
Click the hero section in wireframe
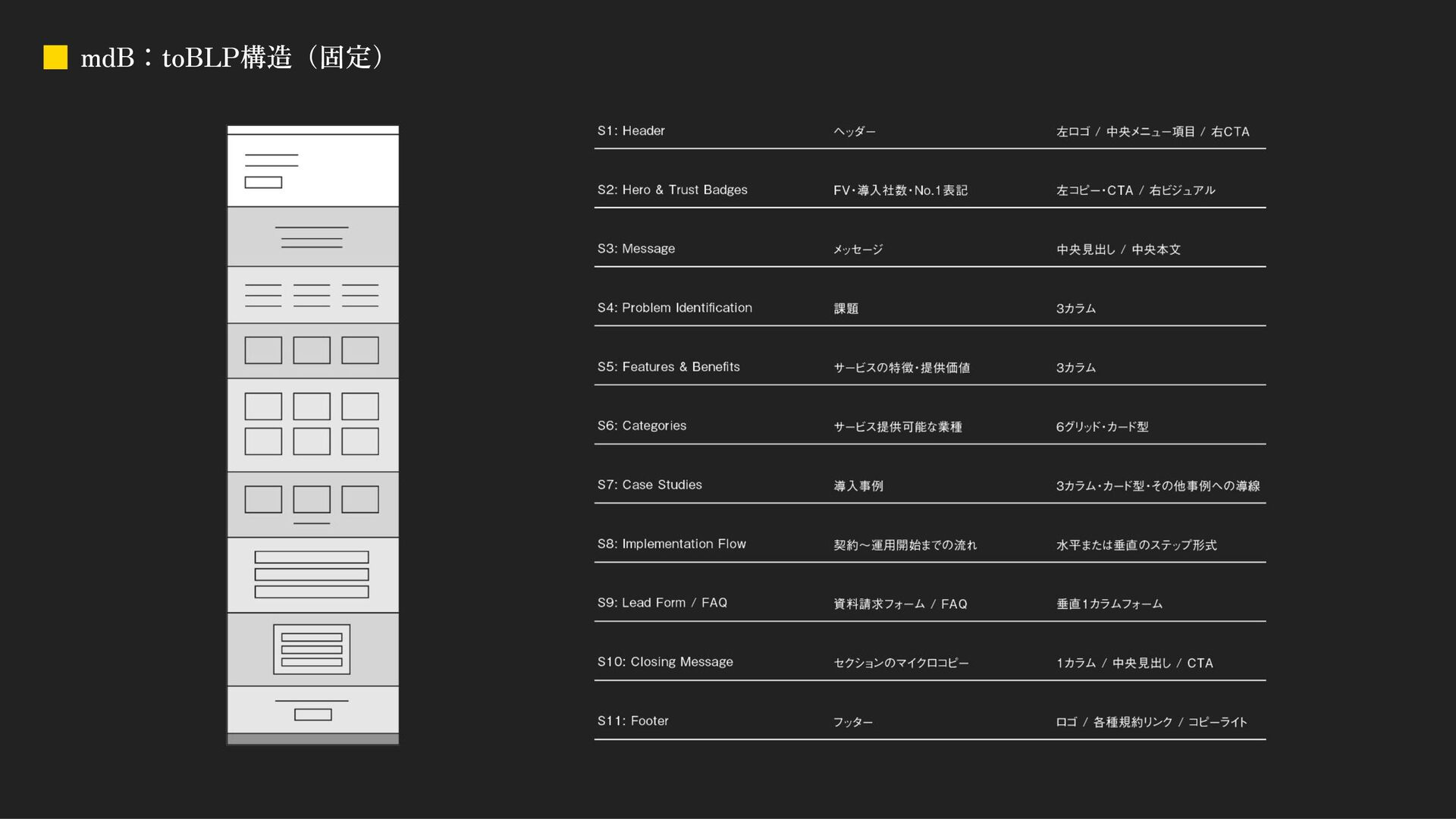pyautogui.click(x=312, y=171)
